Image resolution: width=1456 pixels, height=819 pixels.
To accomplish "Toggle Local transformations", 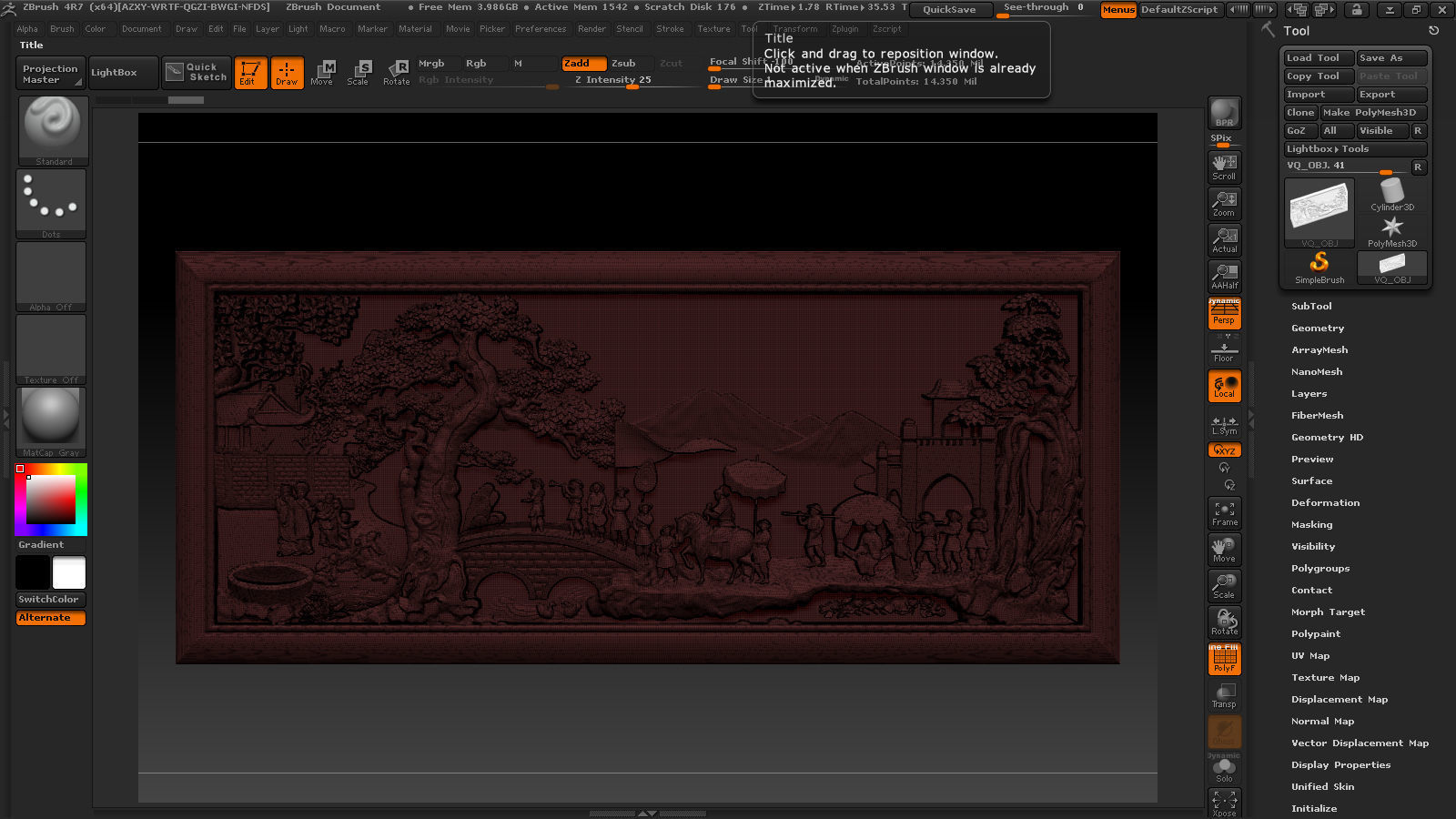I will pyautogui.click(x=1224, y=386).
